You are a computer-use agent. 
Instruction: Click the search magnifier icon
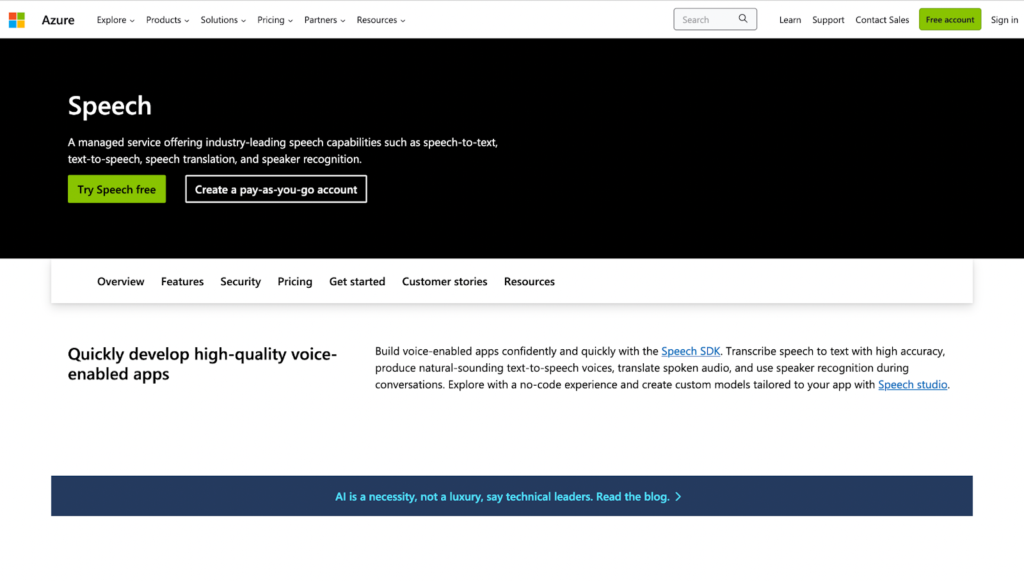(x=743, y=19)
